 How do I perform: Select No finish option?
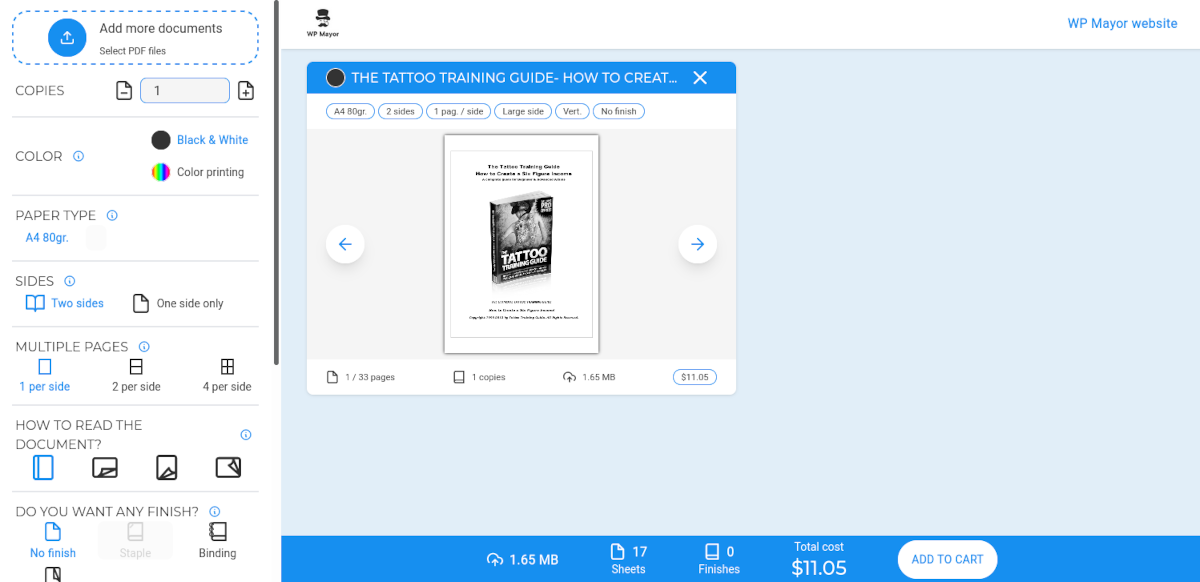53,541
